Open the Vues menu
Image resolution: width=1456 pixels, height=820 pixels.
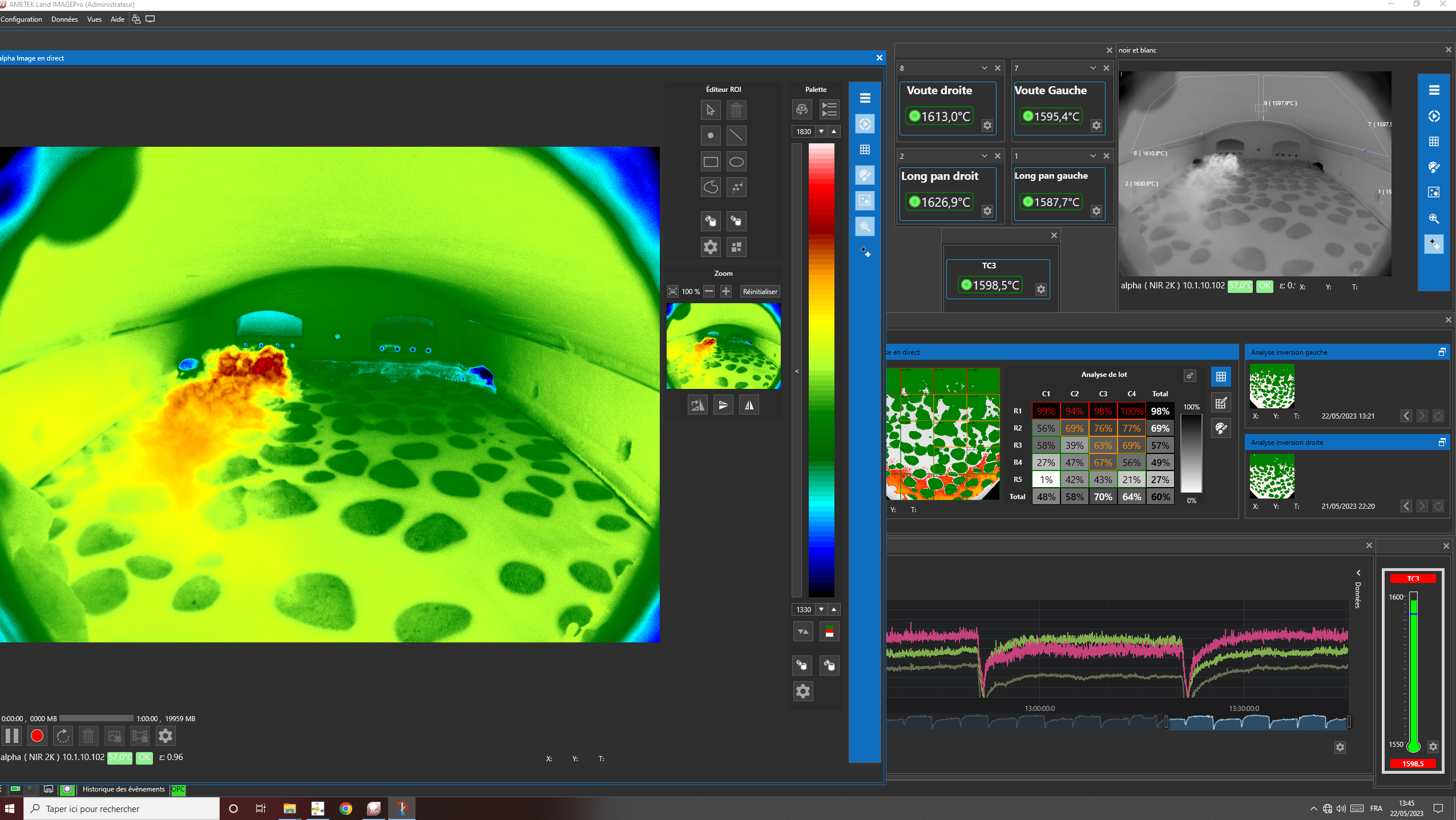coord(94,19)
